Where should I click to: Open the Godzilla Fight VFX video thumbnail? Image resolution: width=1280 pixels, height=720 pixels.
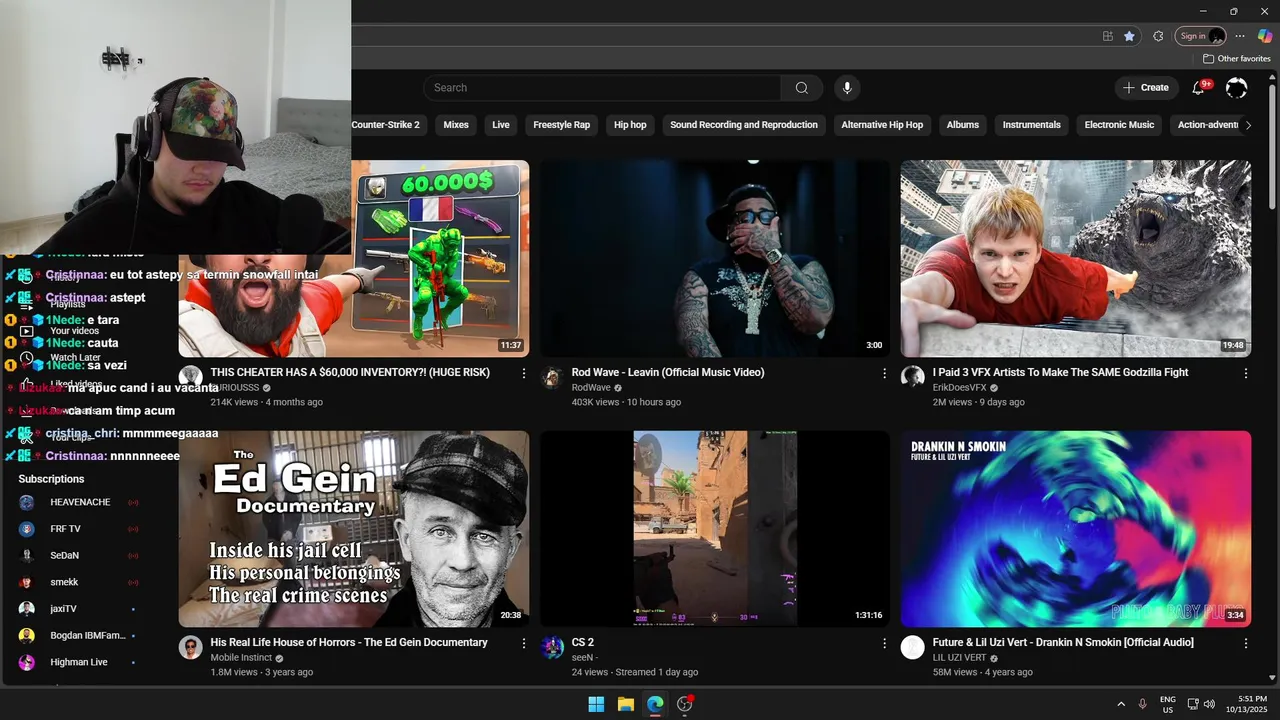[1075, 258]
